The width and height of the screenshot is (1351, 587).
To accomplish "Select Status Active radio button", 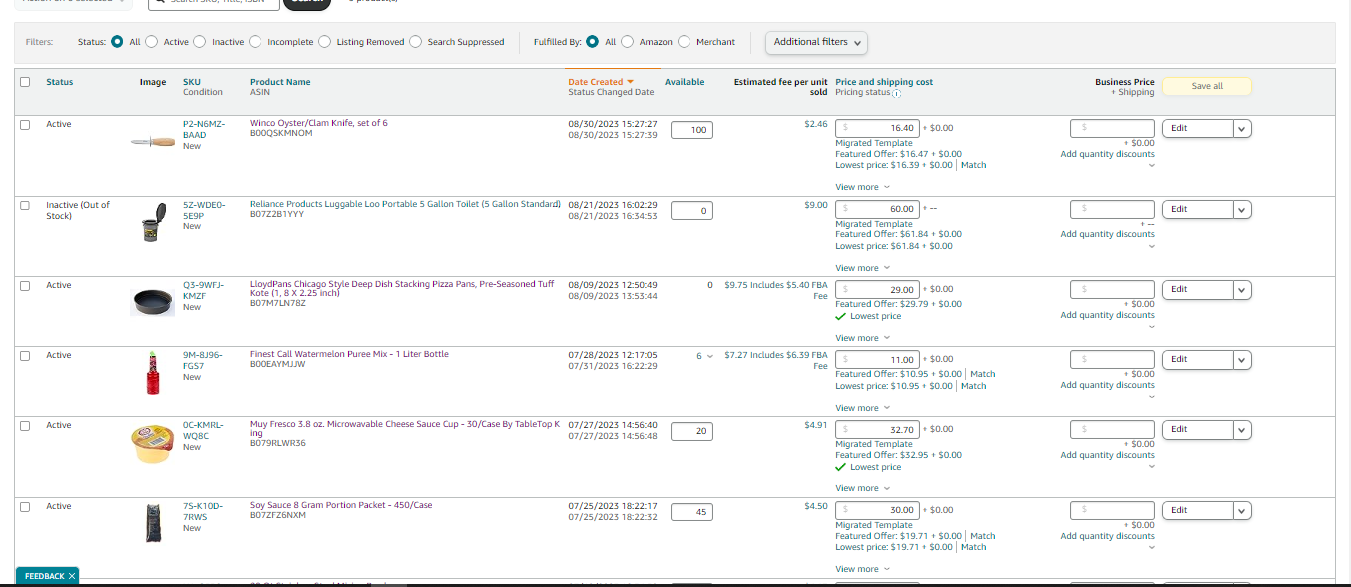I will [151, 42].
